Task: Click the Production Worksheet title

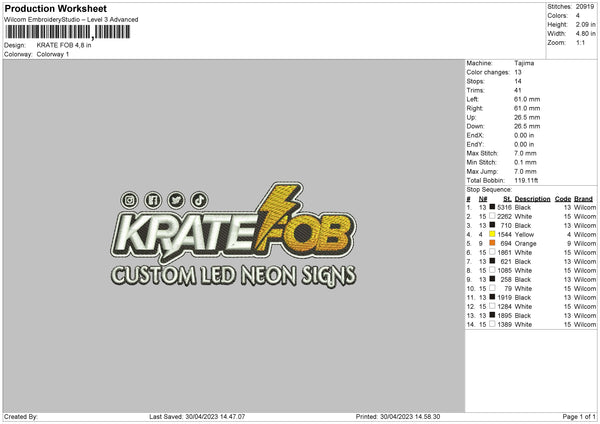Action: (55, 8)
